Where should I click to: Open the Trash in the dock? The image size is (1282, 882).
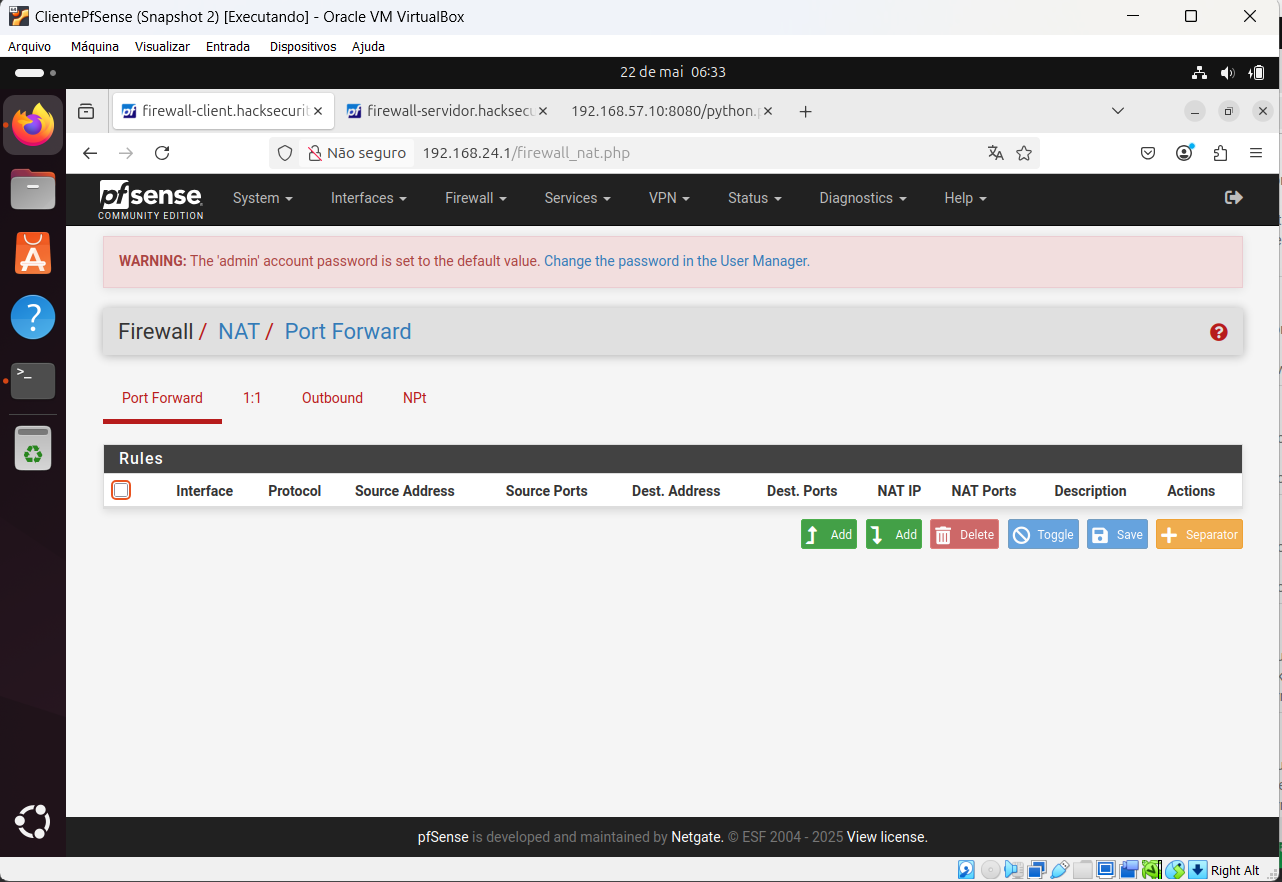33,449
